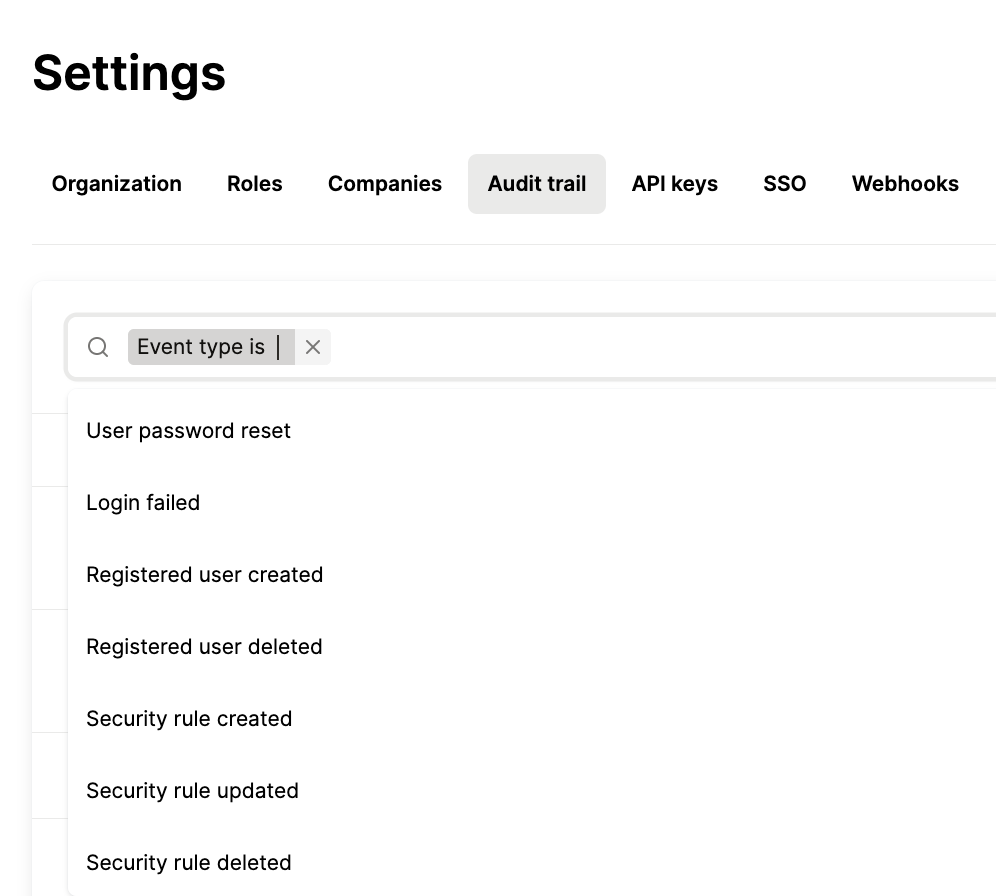Select 'Security rule created' from suggestions

pyautogui.click(x=190, y=718)
